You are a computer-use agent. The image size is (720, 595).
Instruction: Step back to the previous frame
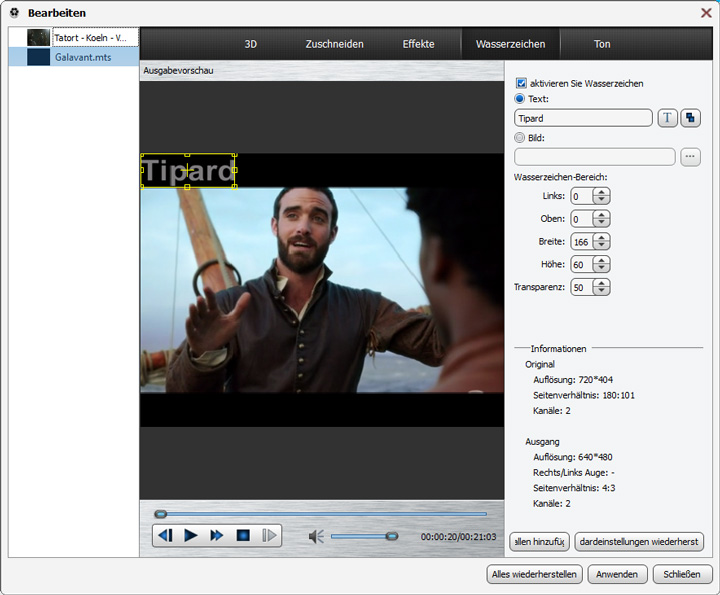(x=165, y=535)
